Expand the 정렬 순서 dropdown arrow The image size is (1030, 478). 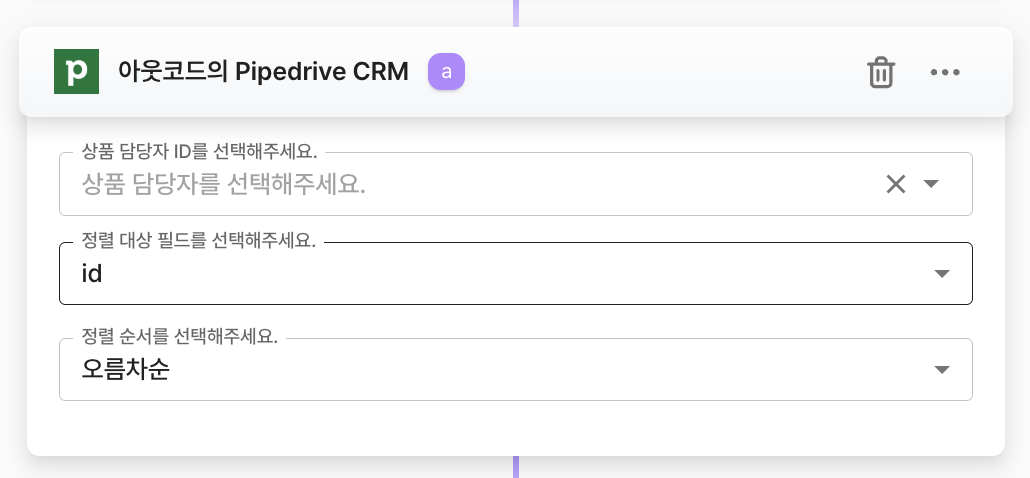(940, 370)
